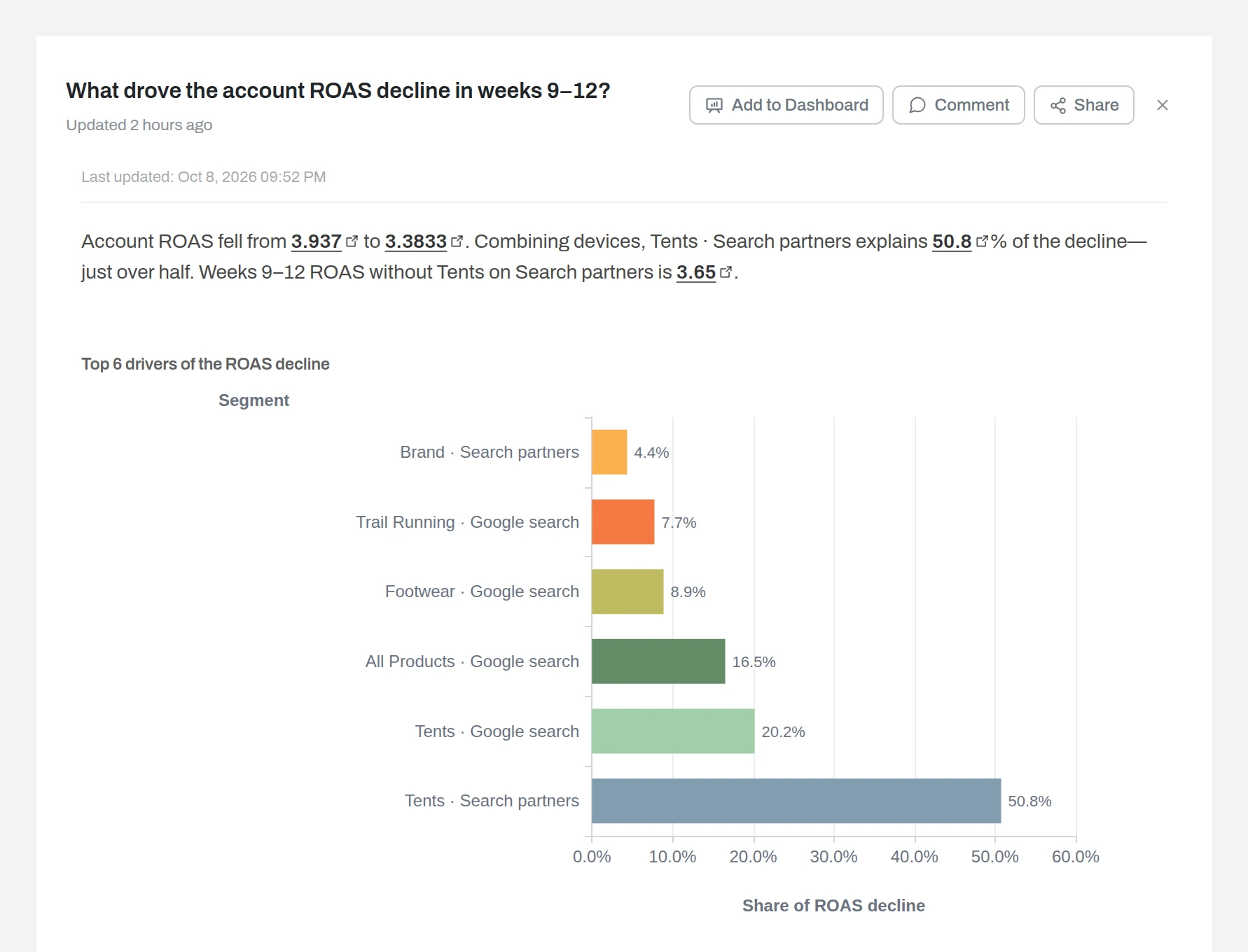Click the 'Segment' axis title

(x=254, y=400)
